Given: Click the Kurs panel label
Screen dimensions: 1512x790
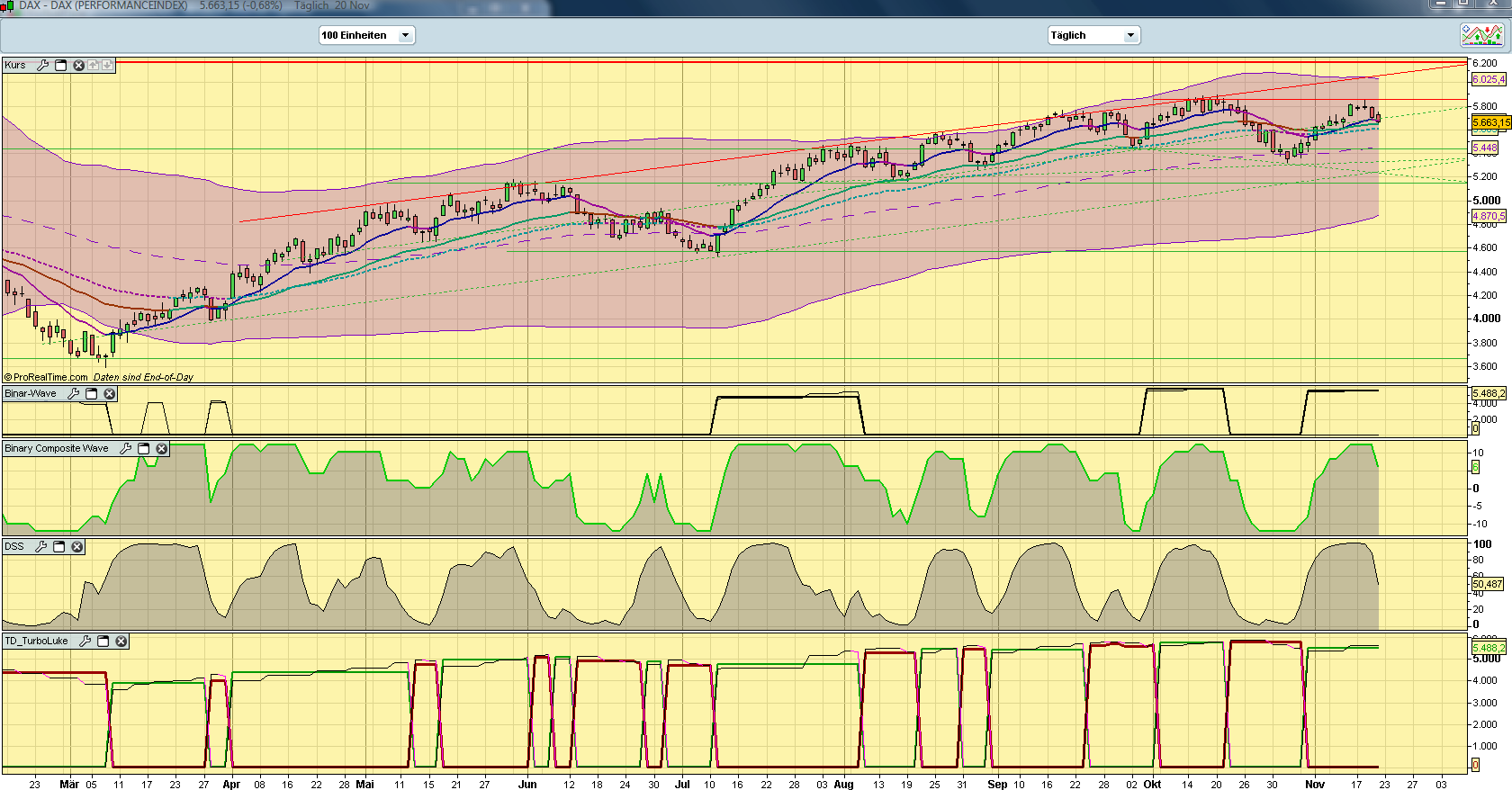Looking at the screenshot, I should (x=15, y=66).
